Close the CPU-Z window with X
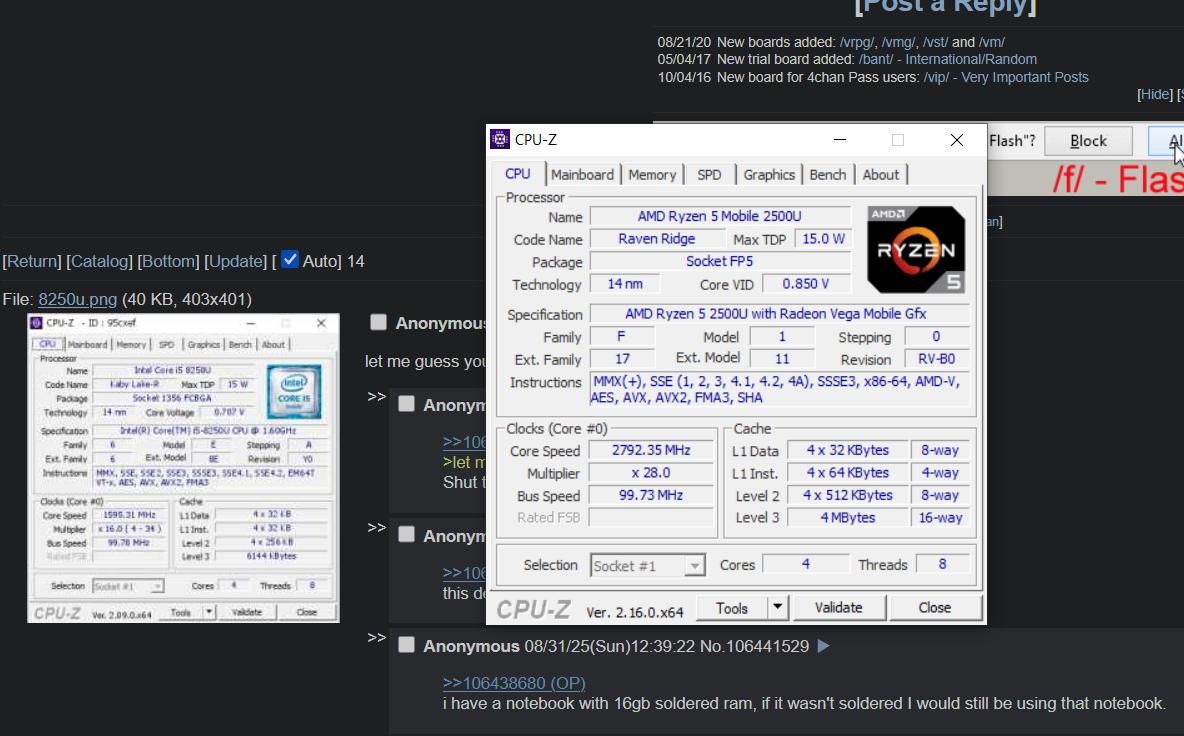 tap(957, 140)
